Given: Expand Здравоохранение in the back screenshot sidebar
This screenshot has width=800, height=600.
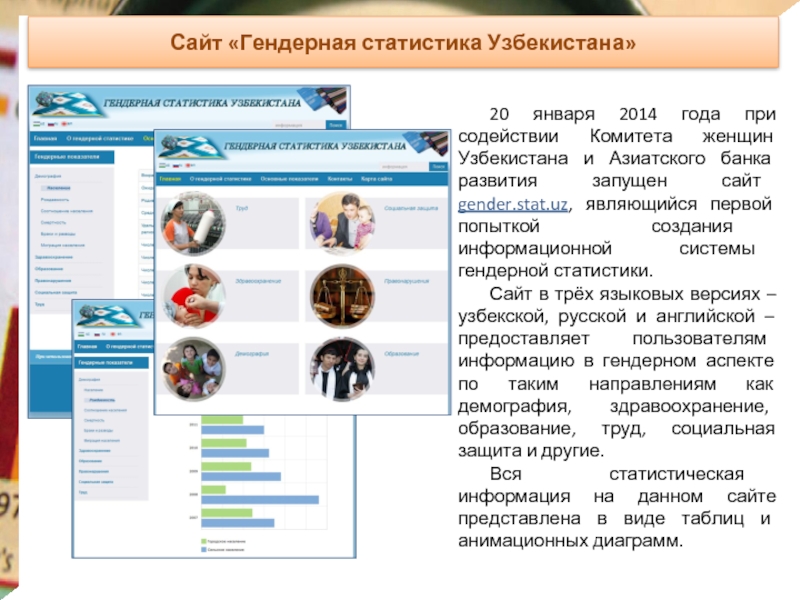Looking at the screenshot, I should click(x=55, y=256).
